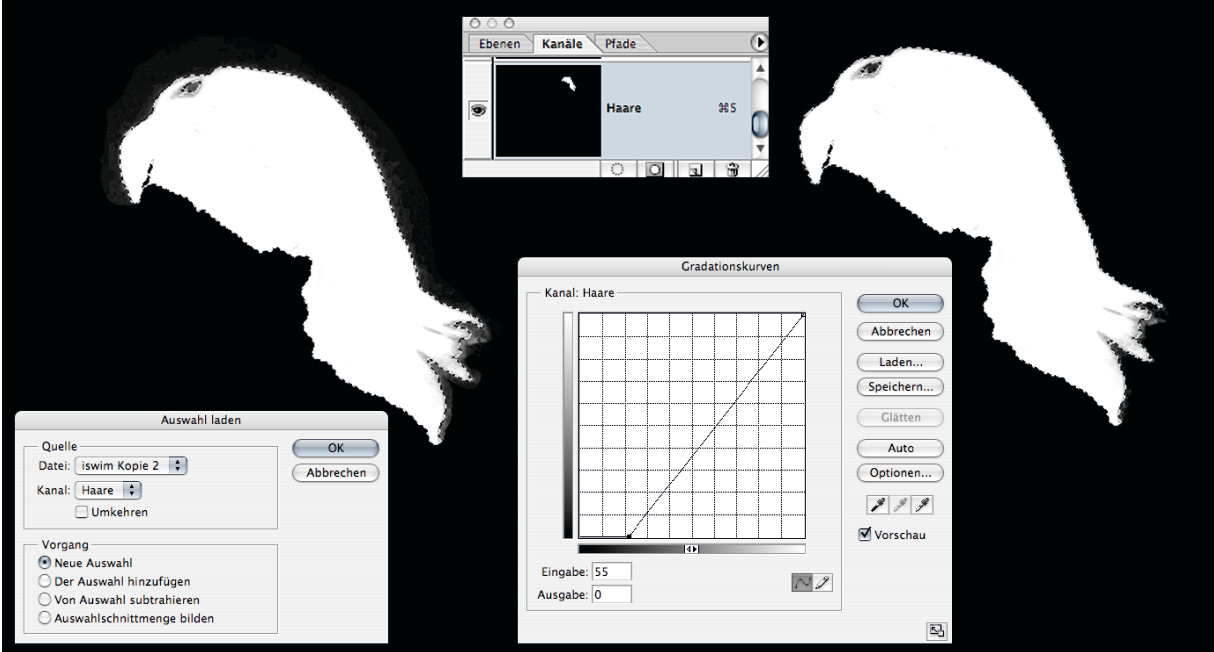
Task: Open the Optionen... button
Action: 901,473
